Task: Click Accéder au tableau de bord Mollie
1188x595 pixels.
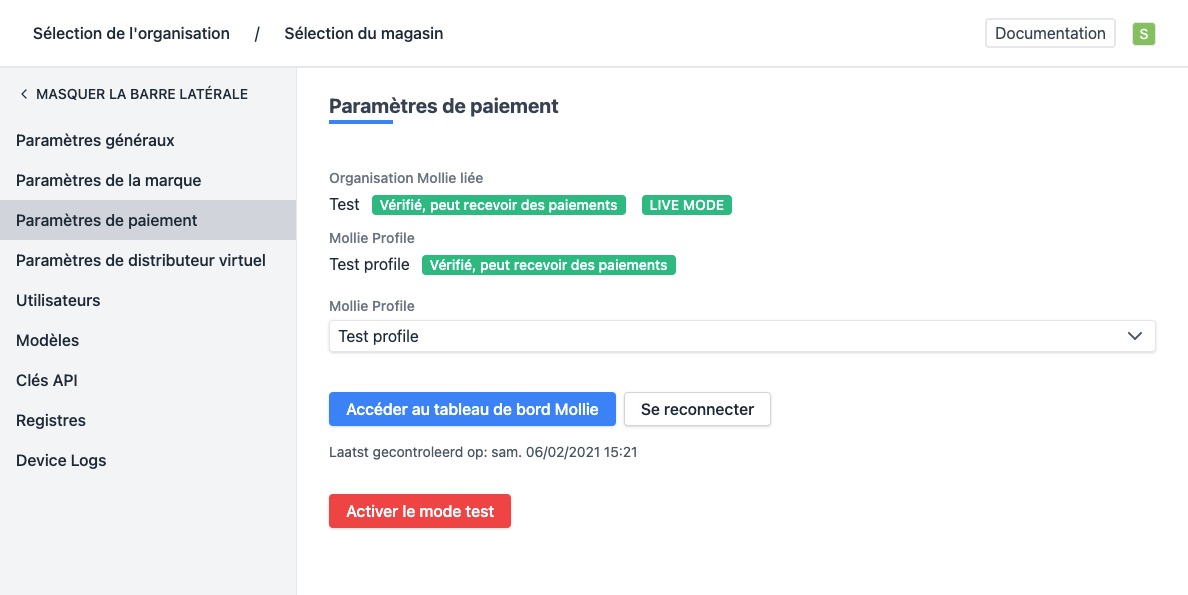Action: (x=472, y=409)
